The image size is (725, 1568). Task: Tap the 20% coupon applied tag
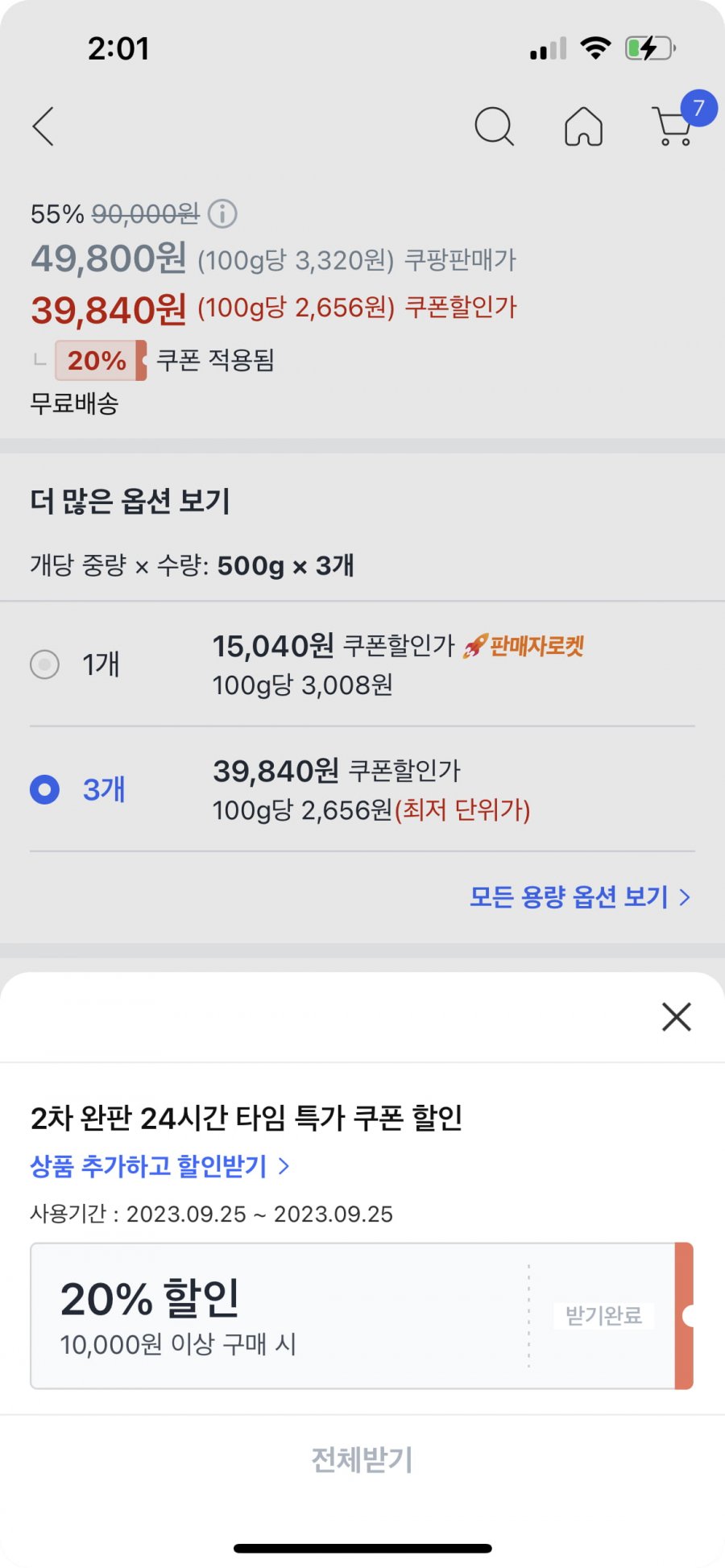click(x=101, y=360)
